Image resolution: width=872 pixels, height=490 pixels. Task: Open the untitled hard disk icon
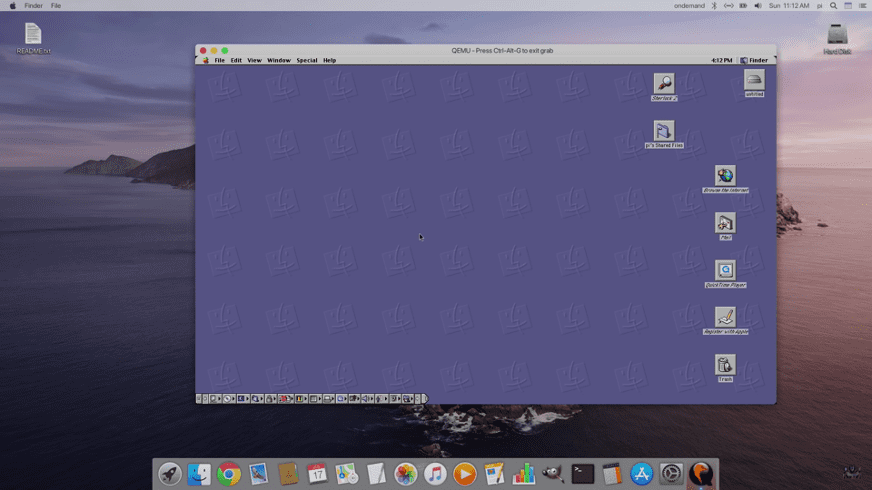(754, 80)
